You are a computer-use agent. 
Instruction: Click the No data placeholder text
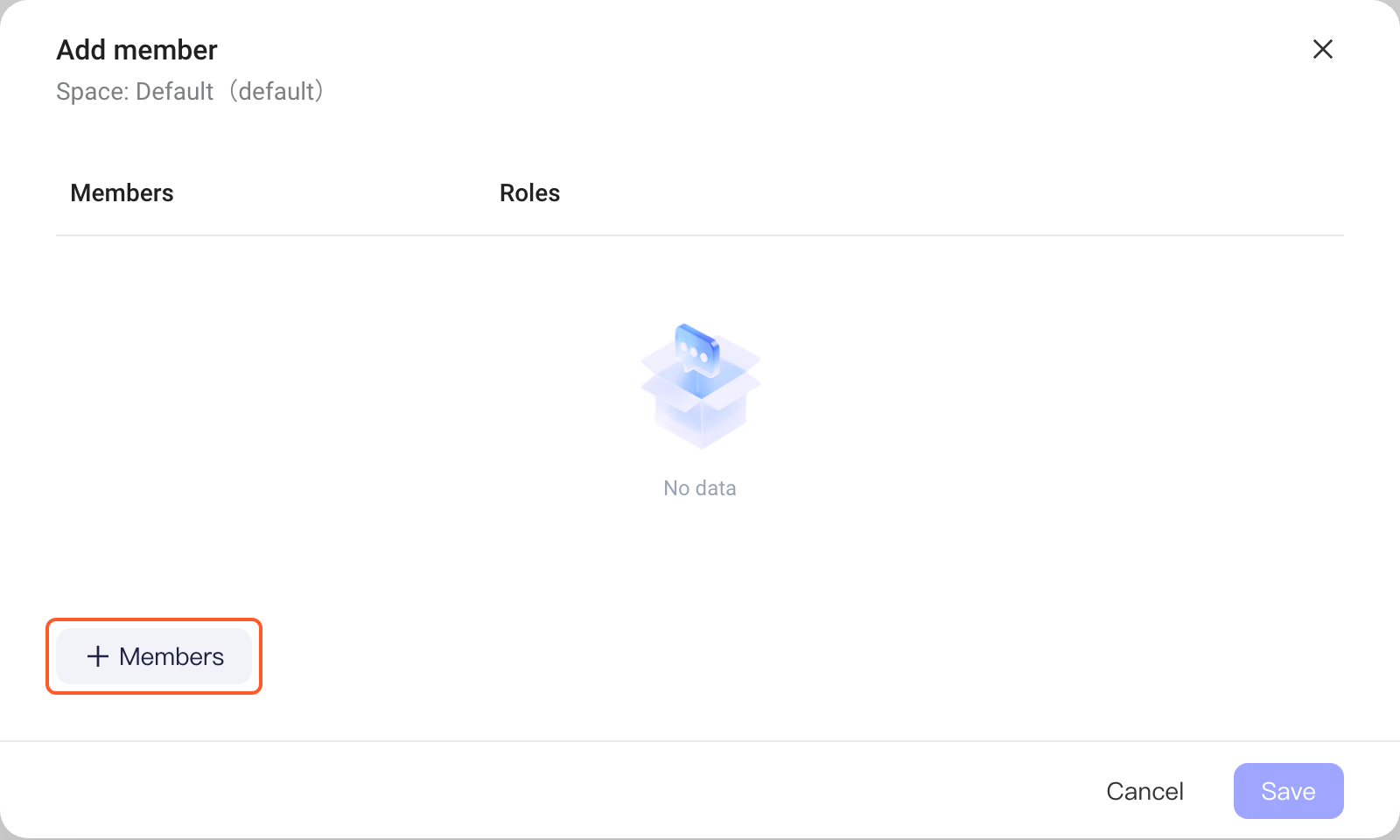coord(700,488)
